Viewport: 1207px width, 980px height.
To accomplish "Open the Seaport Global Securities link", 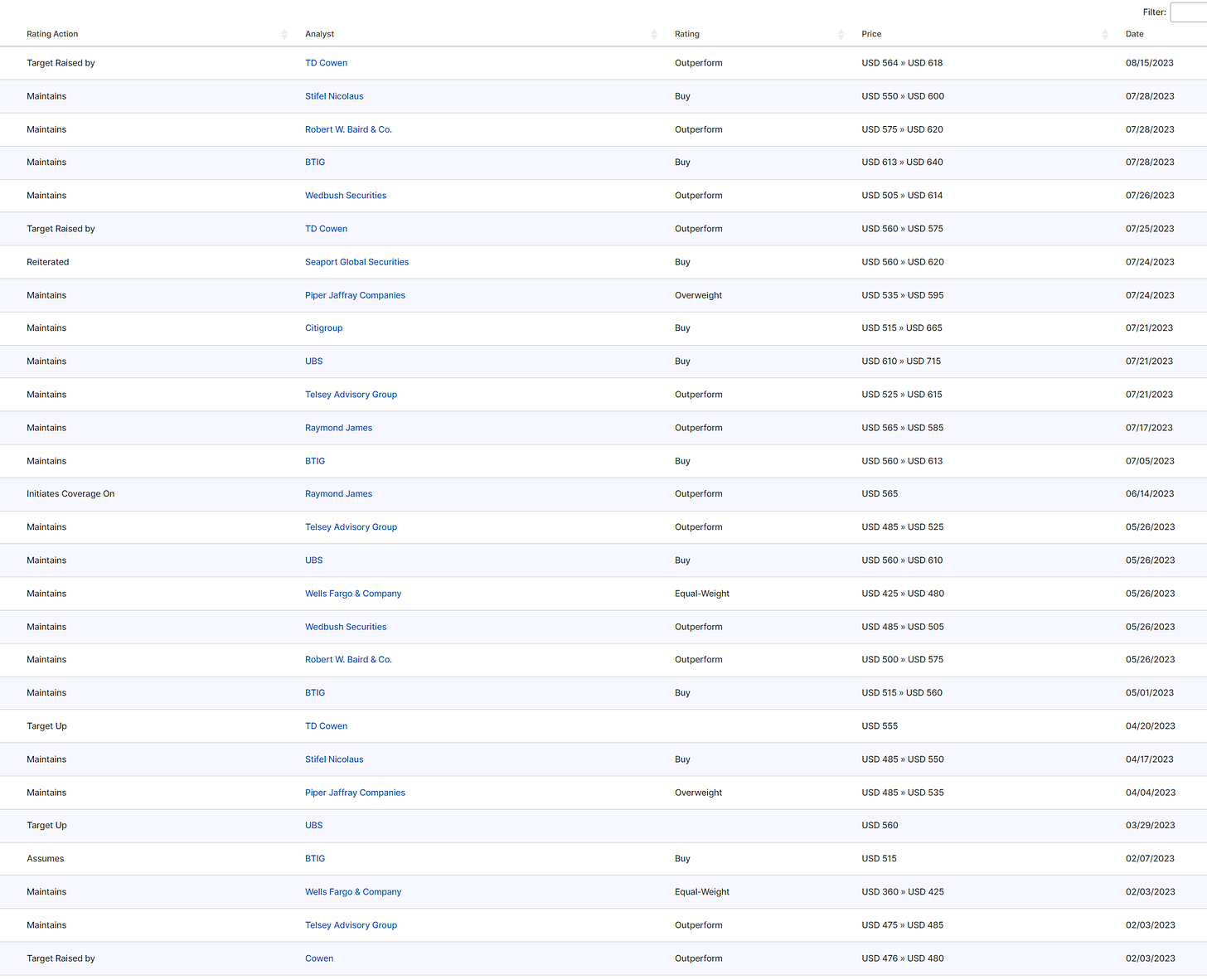I will click(356, 262).
